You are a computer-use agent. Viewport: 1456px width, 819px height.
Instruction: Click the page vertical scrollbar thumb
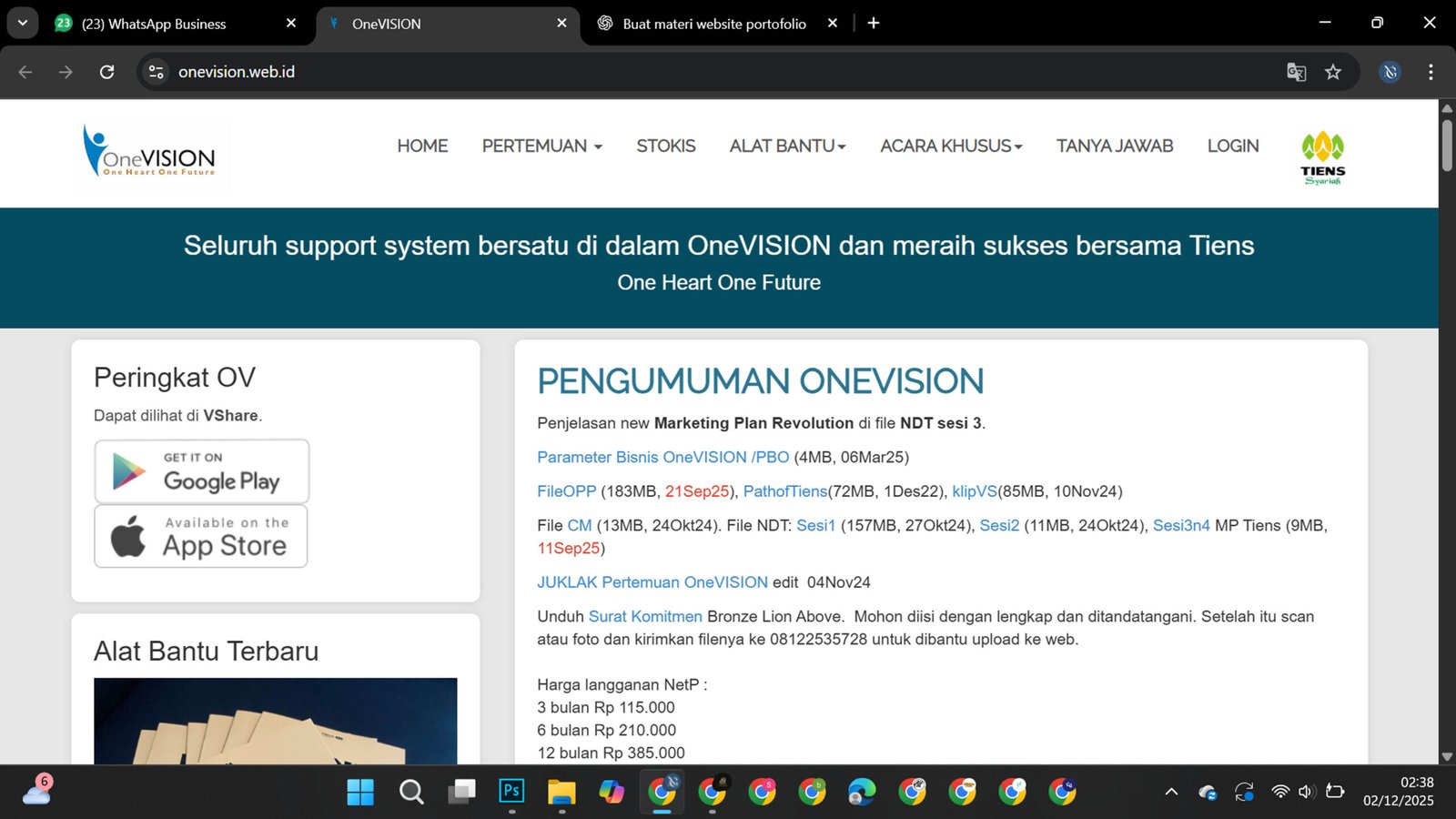click(x=1447, y=144)
